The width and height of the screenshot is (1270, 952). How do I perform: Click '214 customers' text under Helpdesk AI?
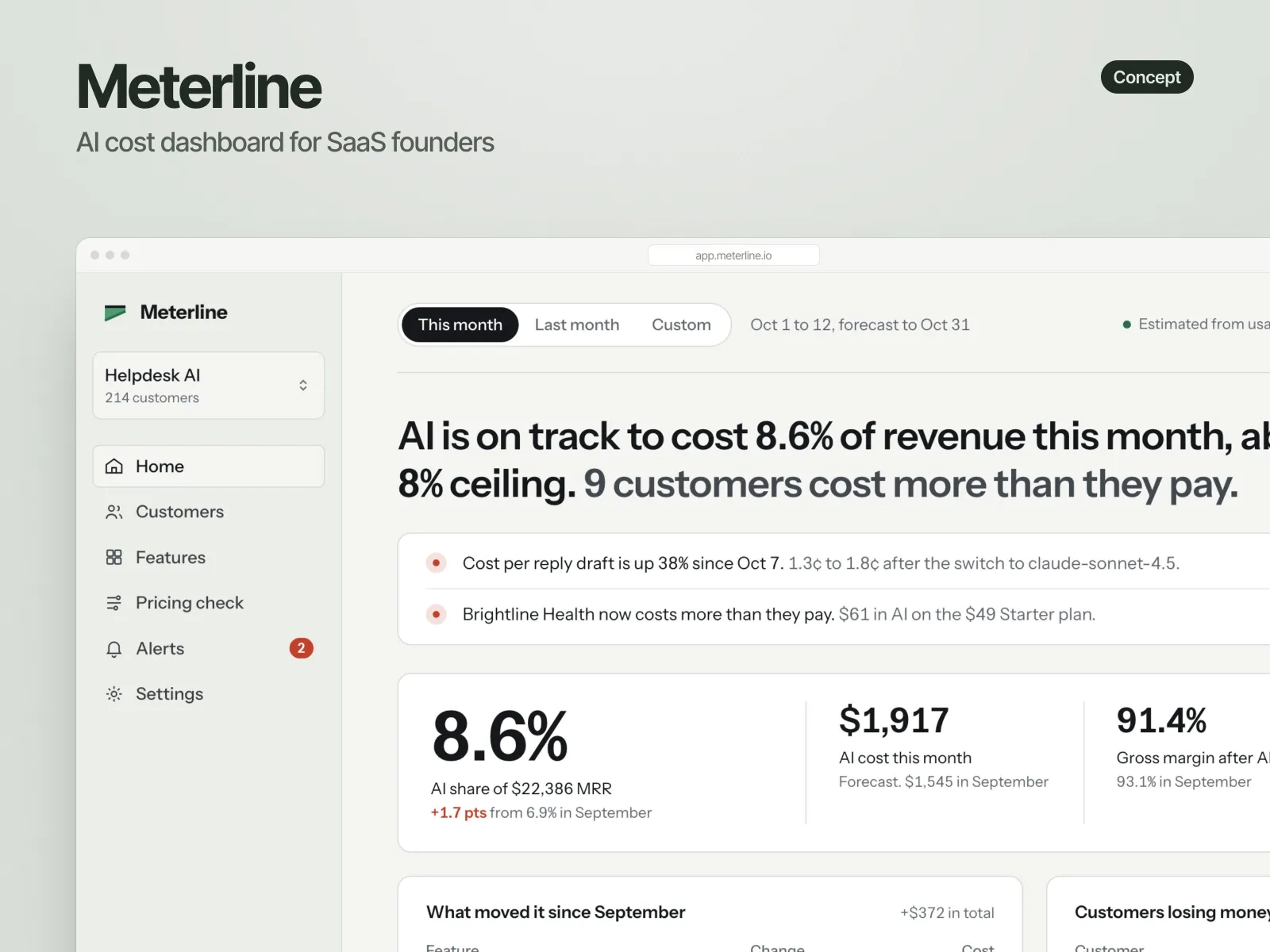[152, 397]
